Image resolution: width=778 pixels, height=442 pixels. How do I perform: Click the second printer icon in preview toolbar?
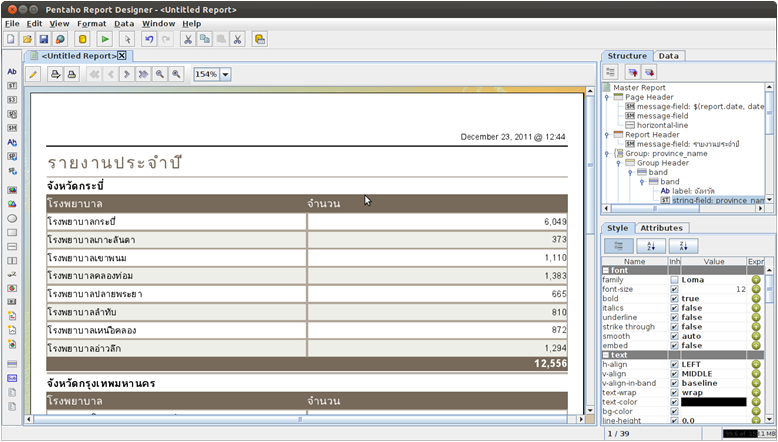pyautogui.click(x=71, y=74)
